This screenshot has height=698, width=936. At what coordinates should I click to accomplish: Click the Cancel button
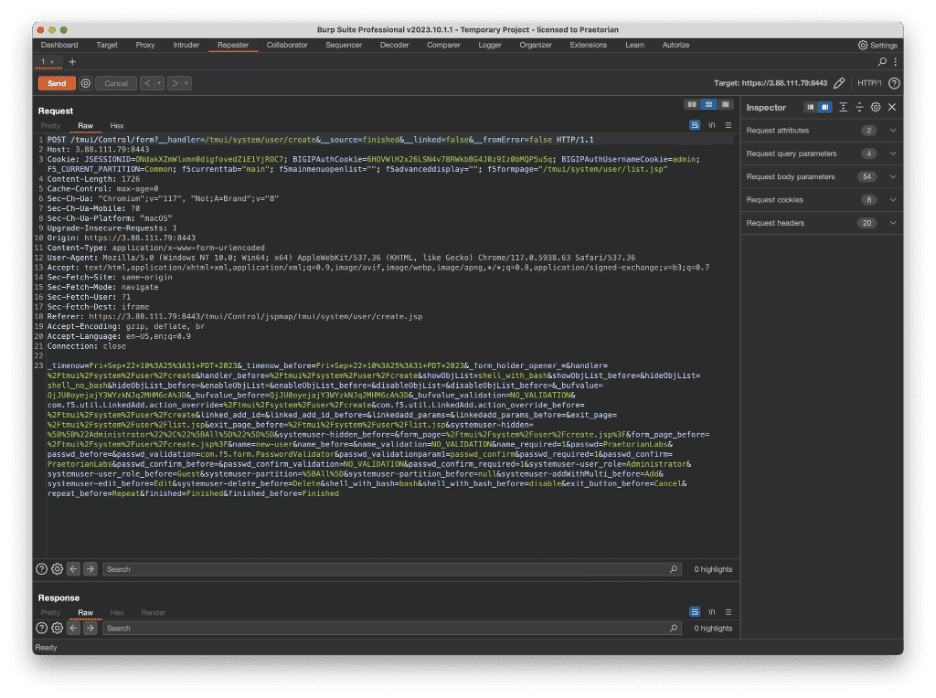click(x=116, y=83)
